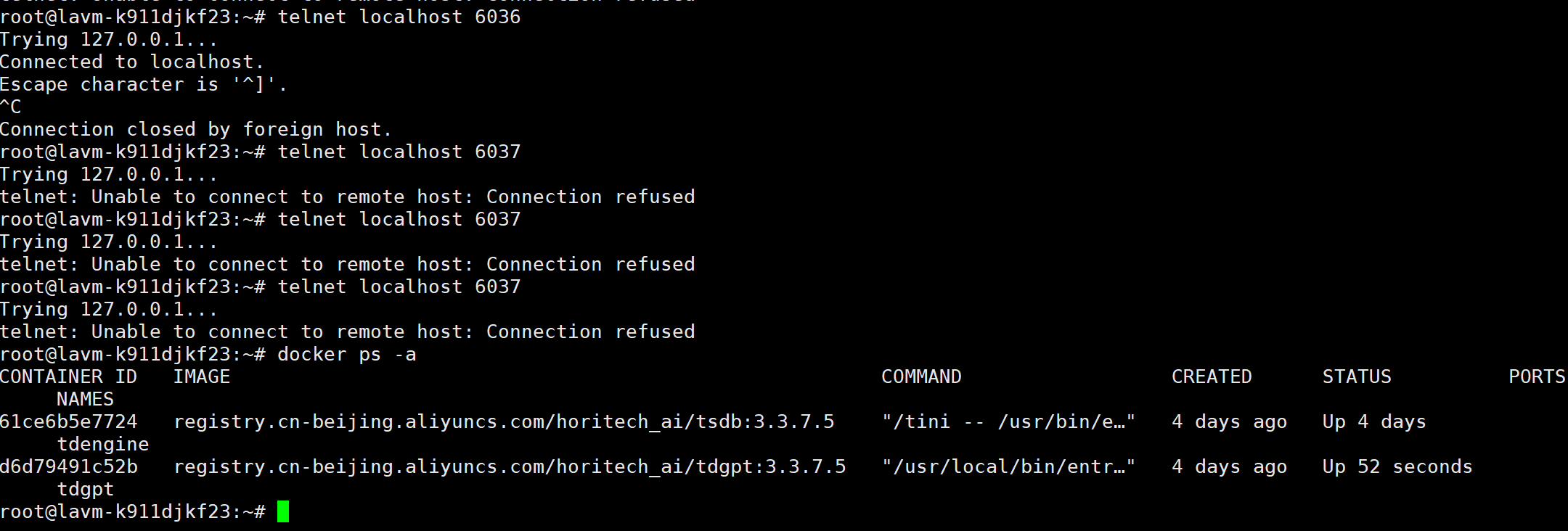Viewport: 1568px width, 531px height.
Task: Click the NAMES column header
Action: (x=85, y=400)
